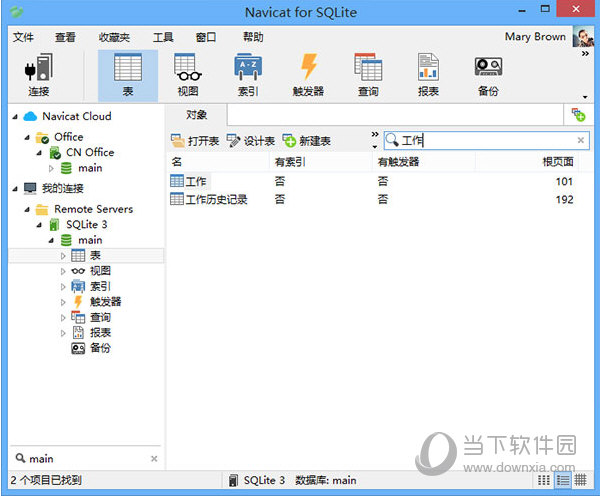Image resolution: width=600 pixels, height=497 pixels.
Task: Click the sidebar main search field
Action: pos(86,458)
